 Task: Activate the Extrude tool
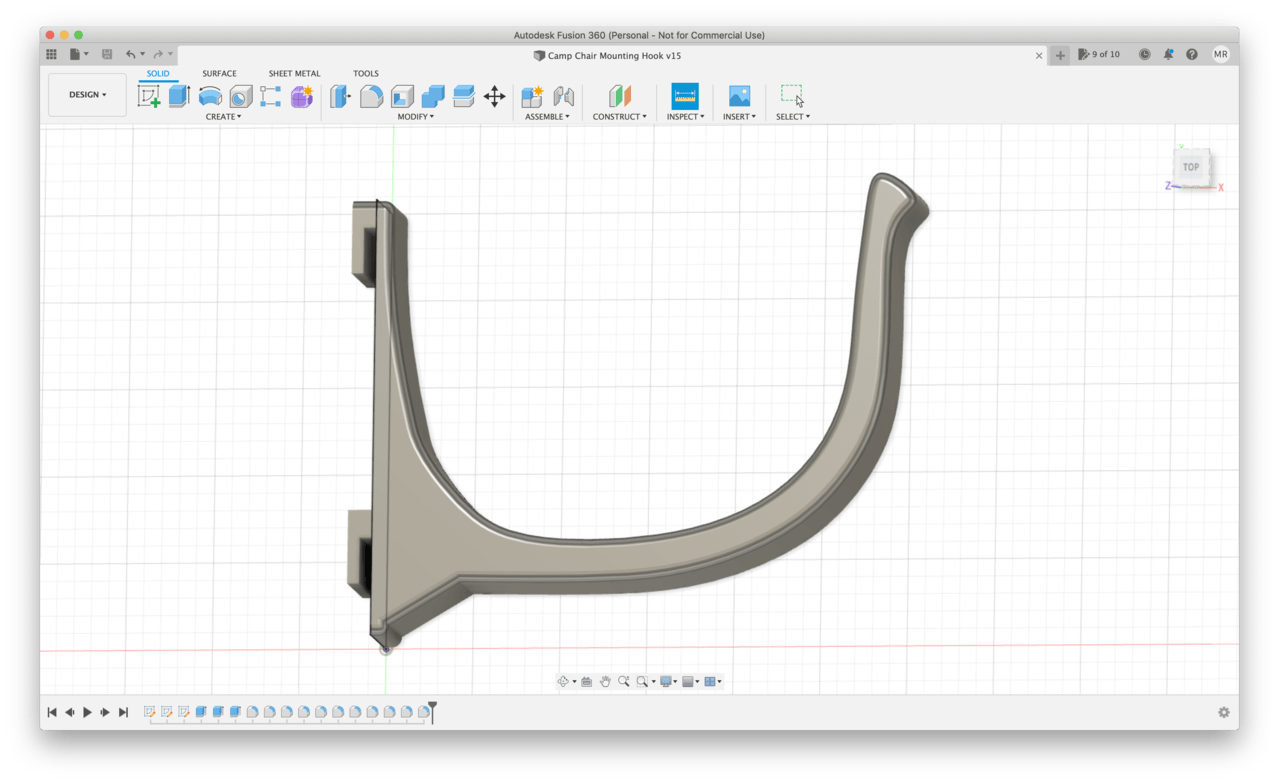coord(179,96)
